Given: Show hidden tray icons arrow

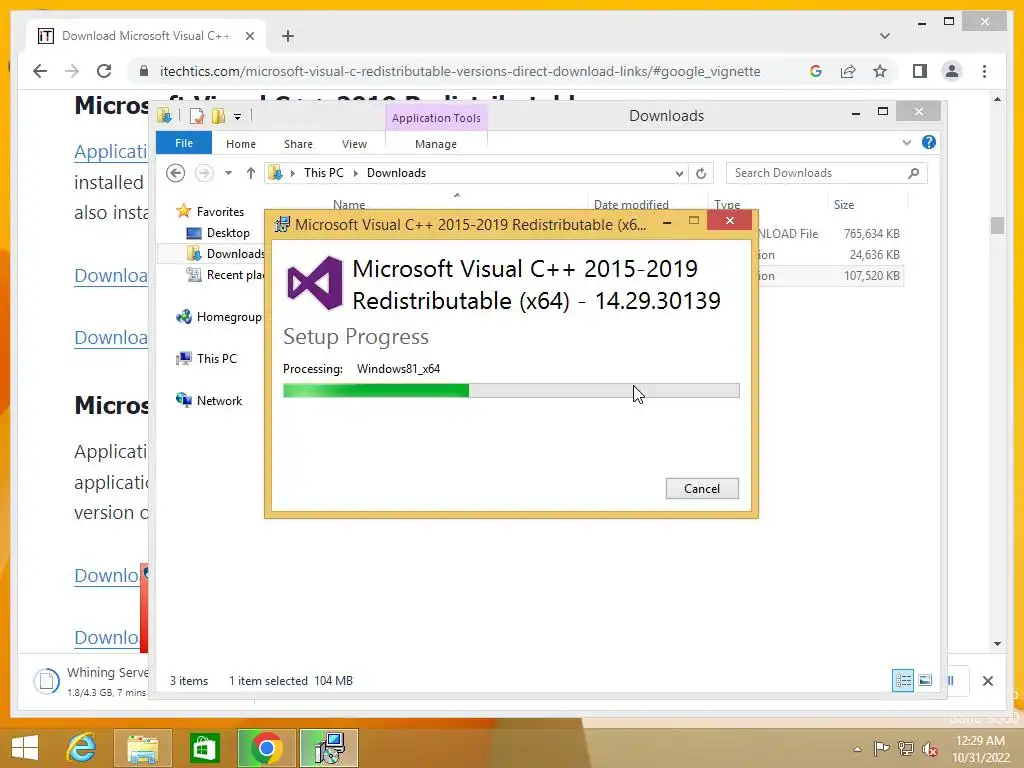Looking at the screenshot, I should (x=857, y=749).
